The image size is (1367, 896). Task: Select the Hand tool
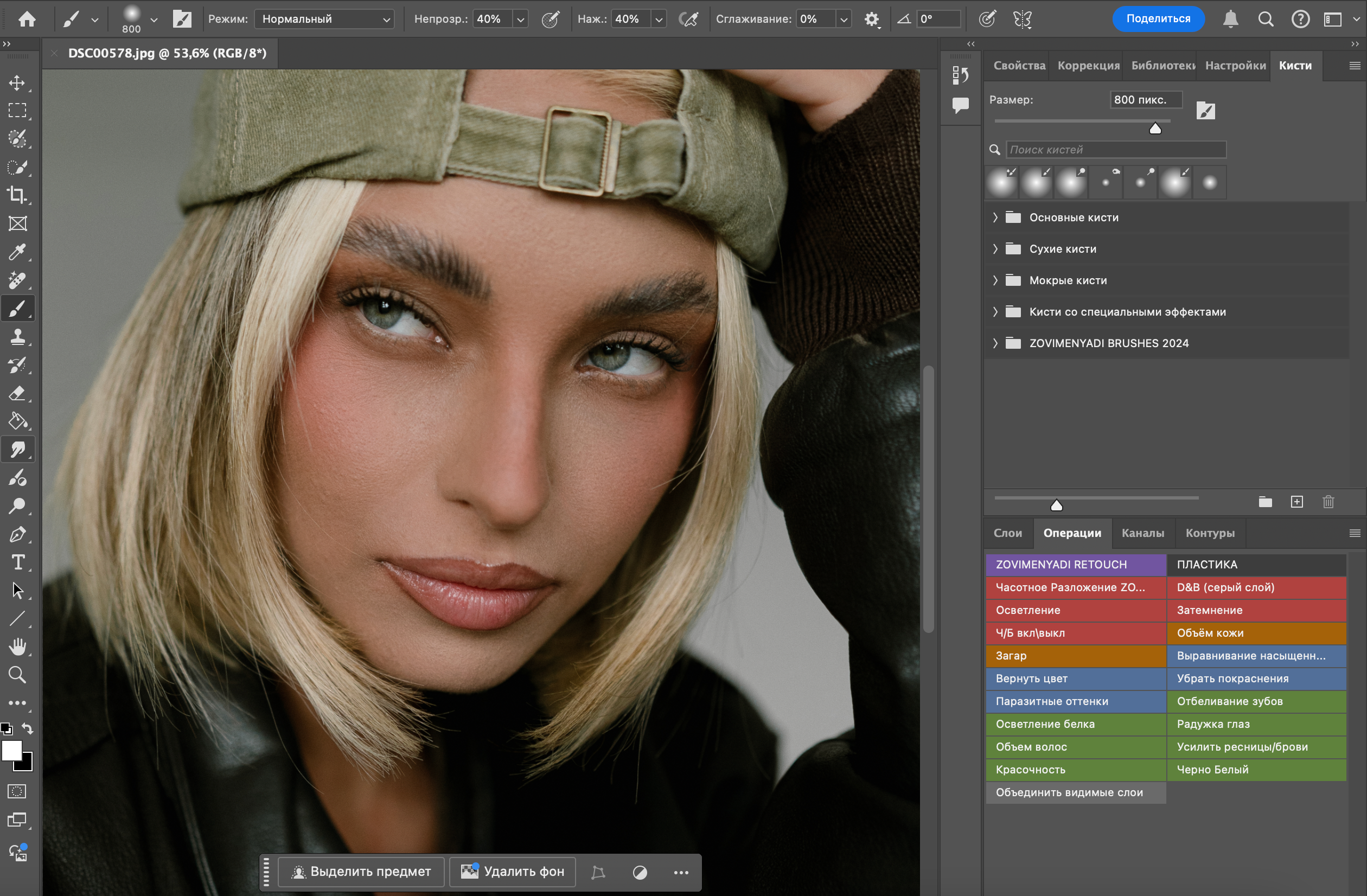point(17,647)
